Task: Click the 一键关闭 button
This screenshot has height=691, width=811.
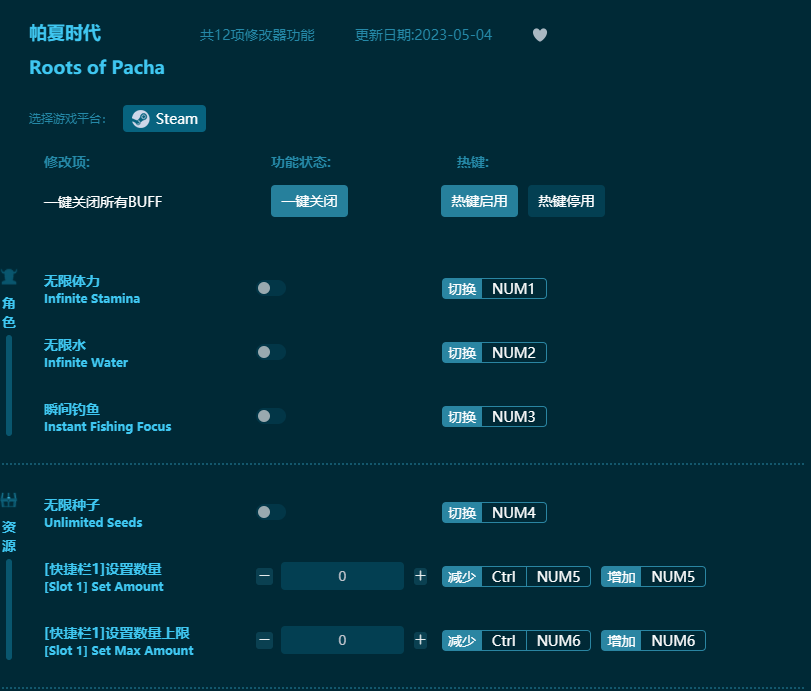Action: click(309, 201)
